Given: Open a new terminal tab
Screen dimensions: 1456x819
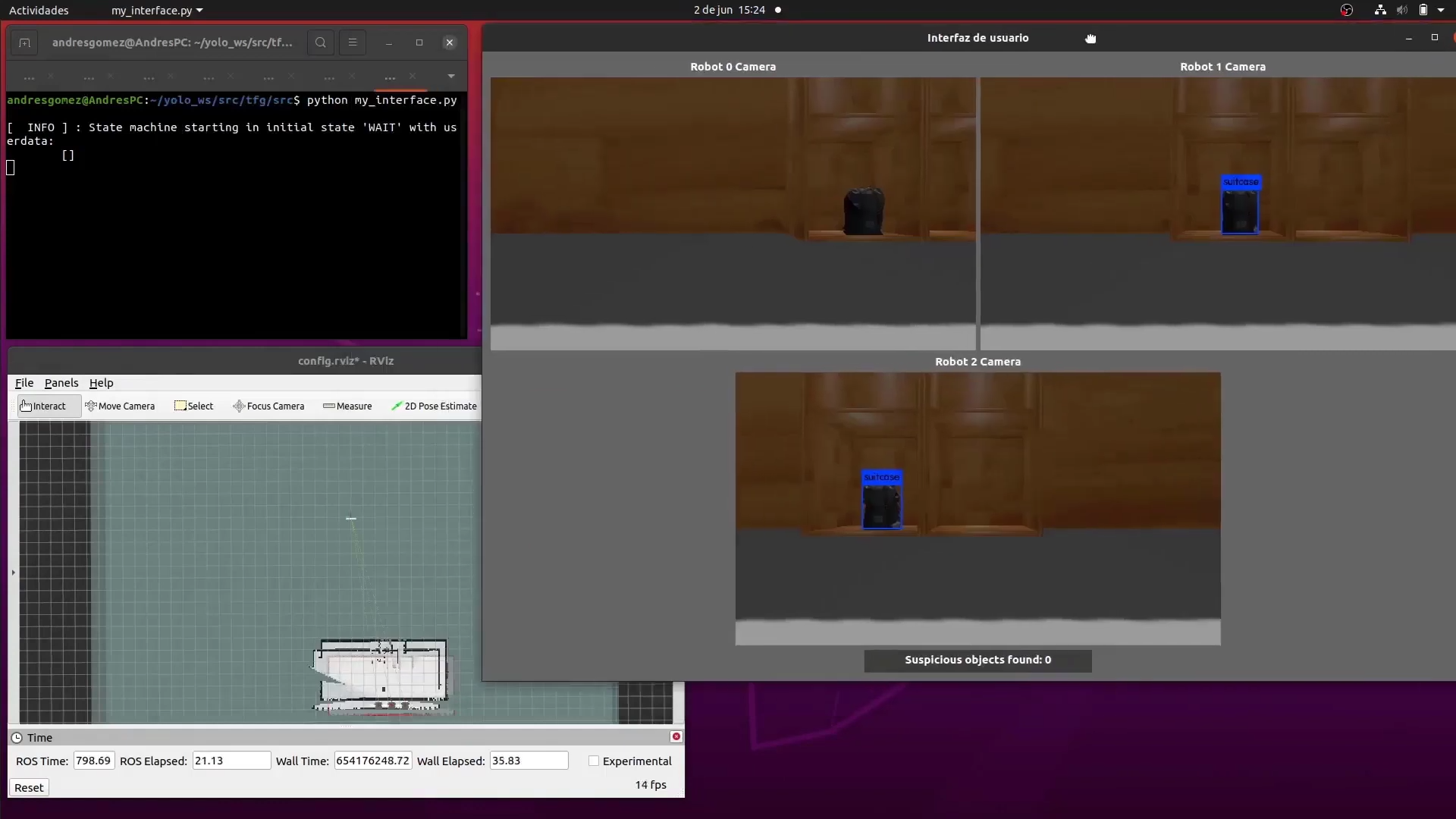Looking at the screenshot, I should click(x=24, y=42).
